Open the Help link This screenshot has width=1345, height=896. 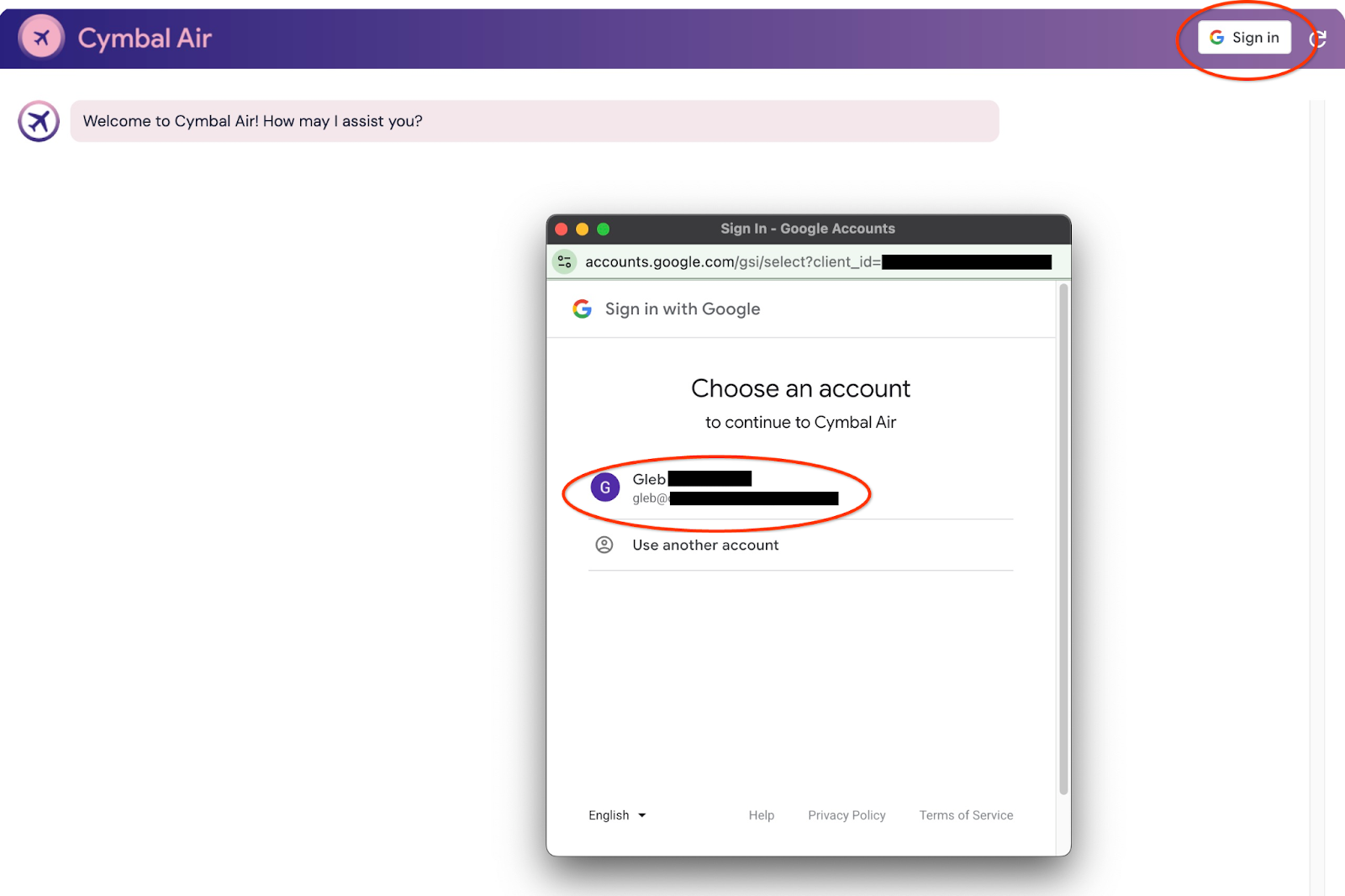[x=761, y=815]
